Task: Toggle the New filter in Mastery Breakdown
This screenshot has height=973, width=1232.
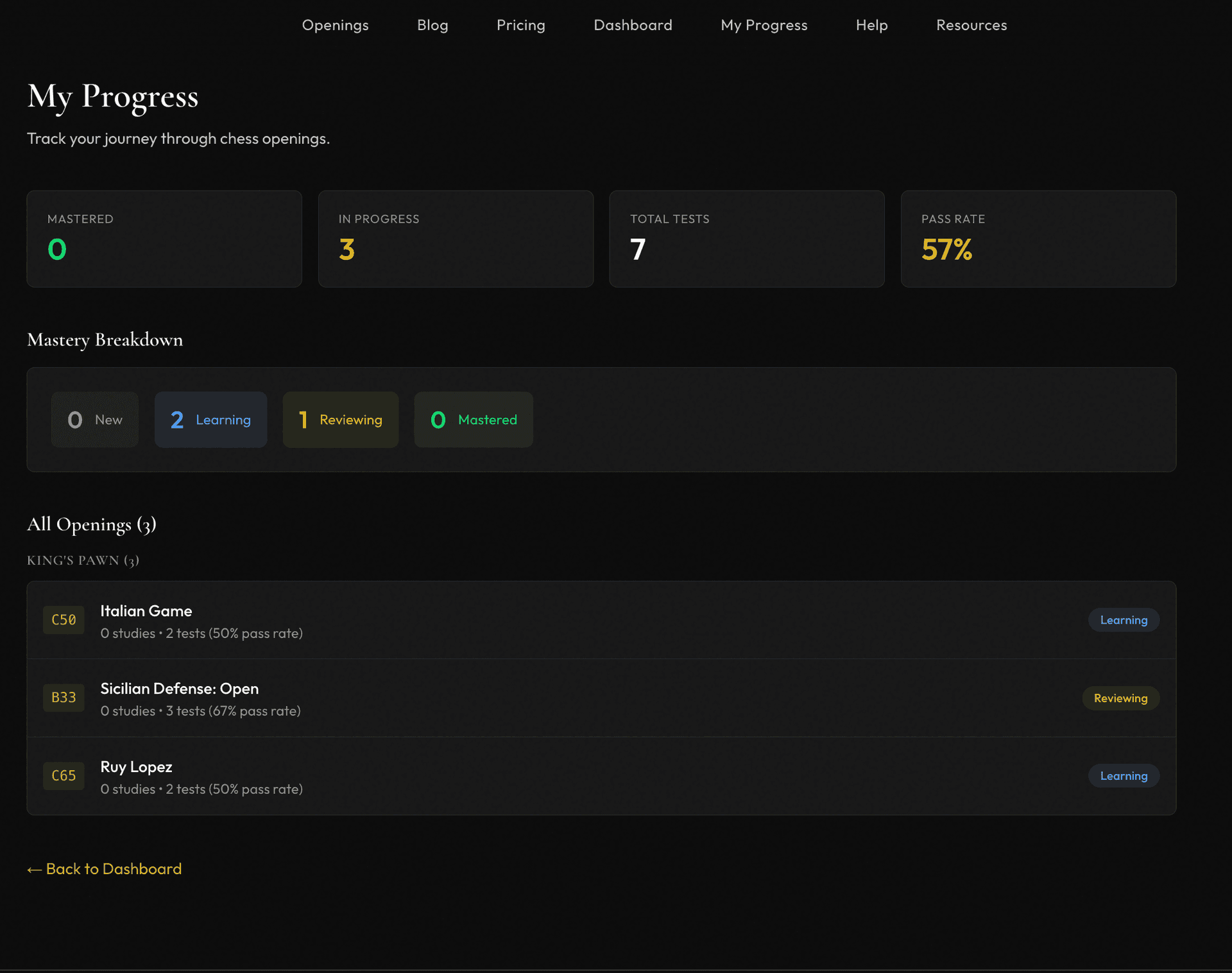Action: click(94, 420)
